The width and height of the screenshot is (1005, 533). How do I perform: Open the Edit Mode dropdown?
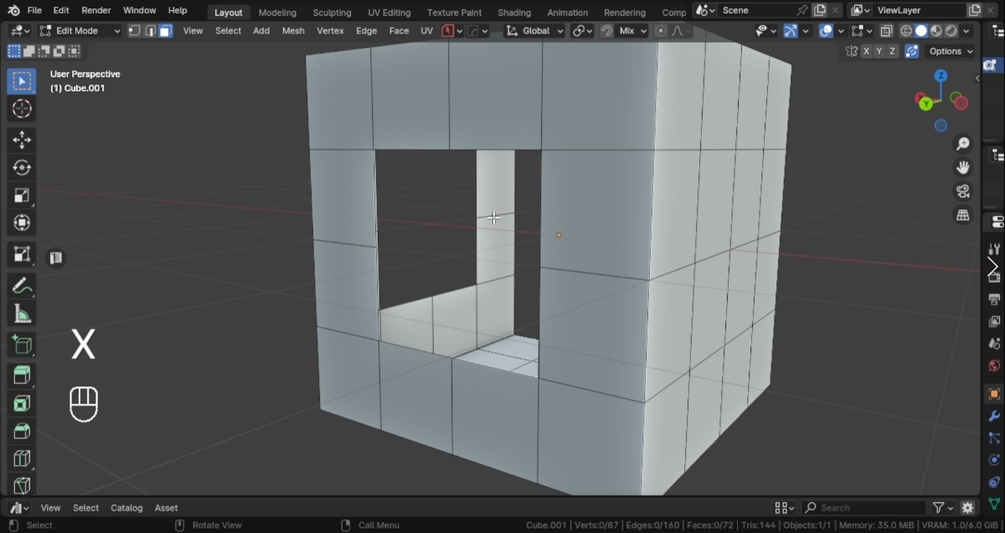79,31
